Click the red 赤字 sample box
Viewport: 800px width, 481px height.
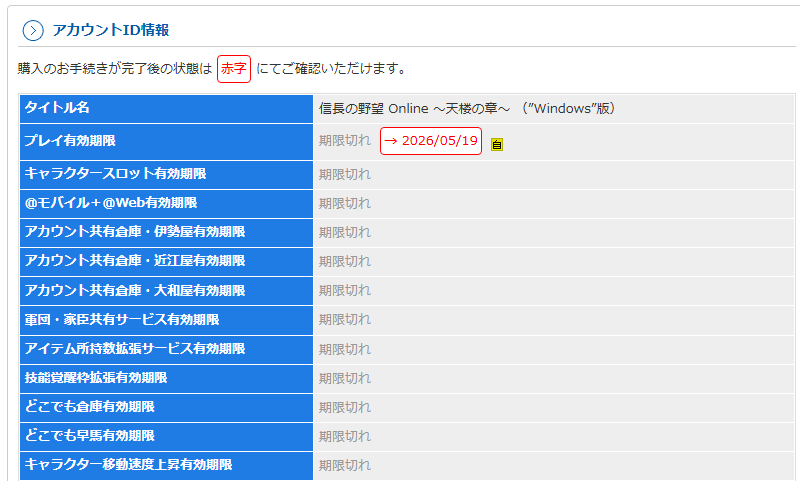(x=234, y=69)
